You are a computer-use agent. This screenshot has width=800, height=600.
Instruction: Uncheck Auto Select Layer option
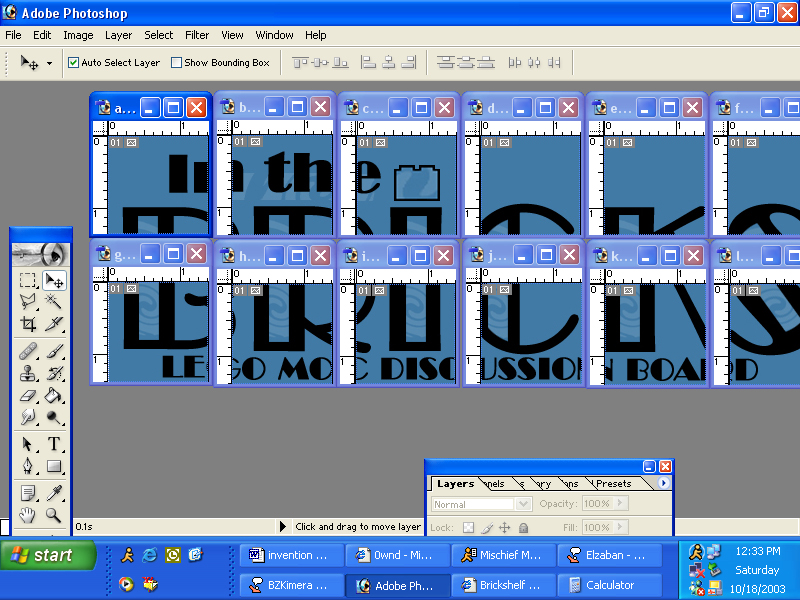tap(72, 62)
